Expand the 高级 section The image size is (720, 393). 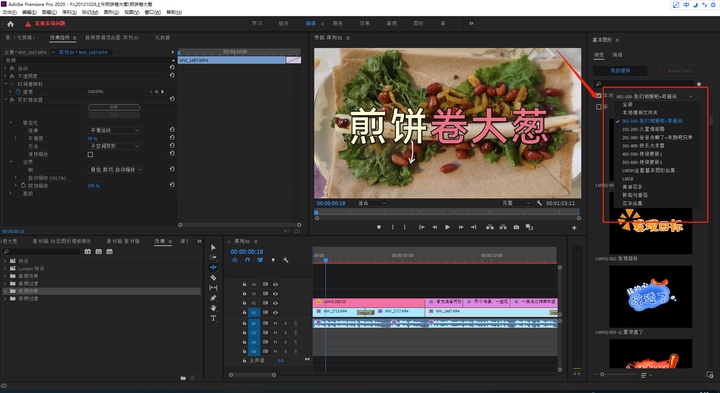click(11, 193)
